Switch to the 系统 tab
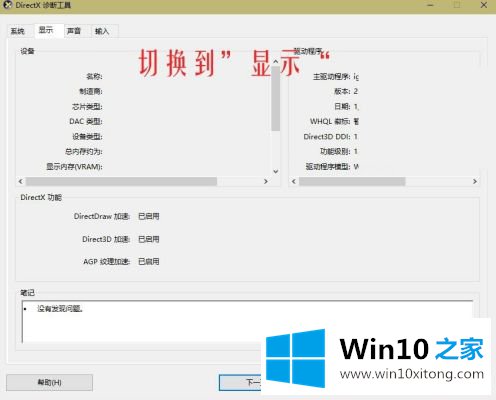Viewport: 496px width, 400px height. pyautogui.click(x=18, y=31)
